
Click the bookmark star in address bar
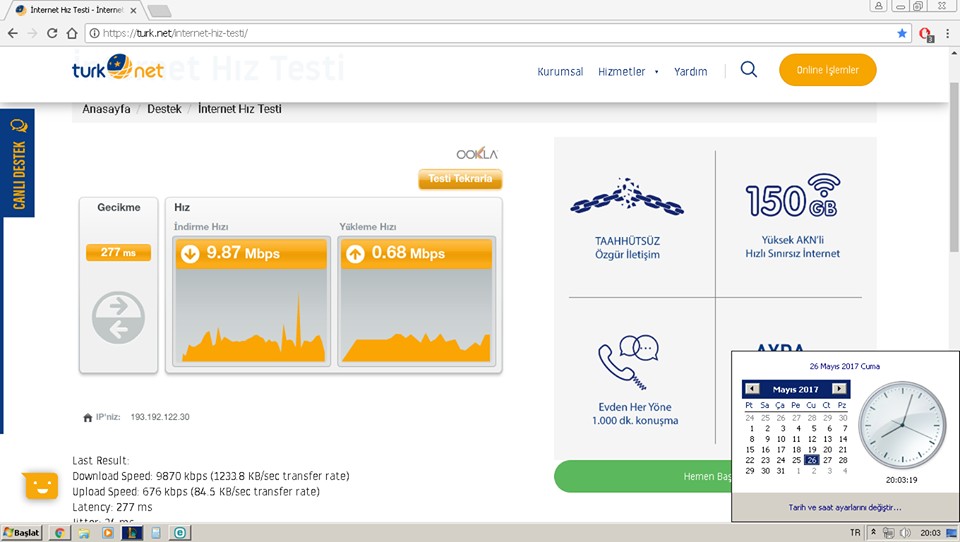pyautogui.click(x=901, y=33)
